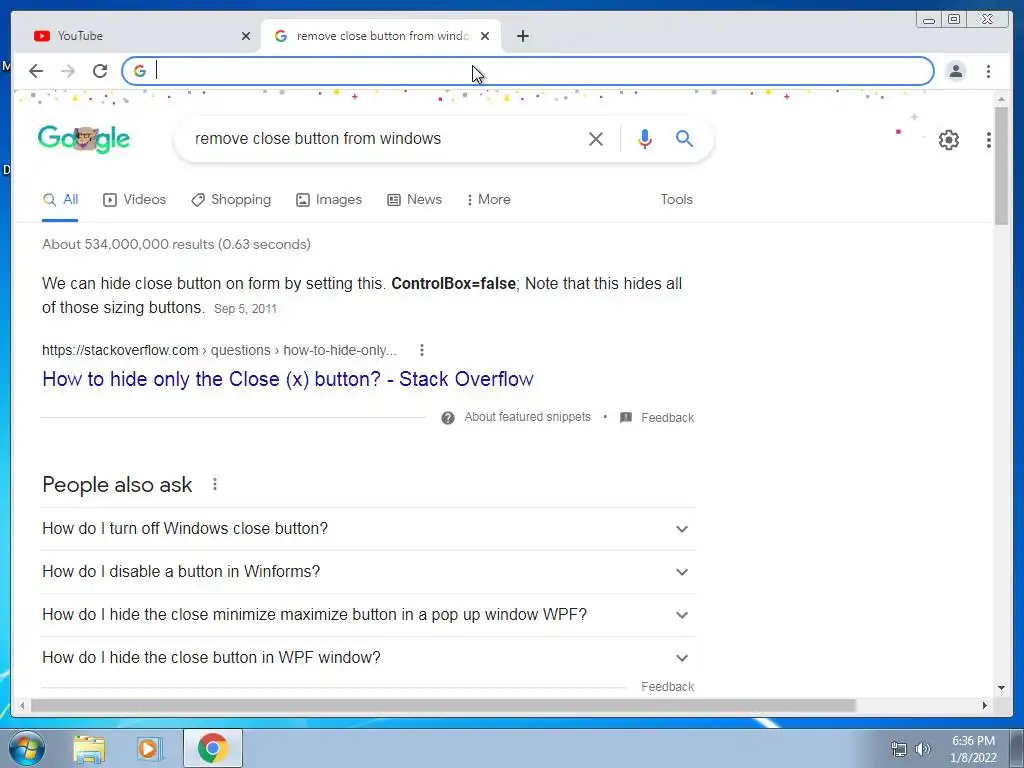
Task: Open Windows Explorer from the taskbar
Action: pyautogui.click(x=89, y=748)
